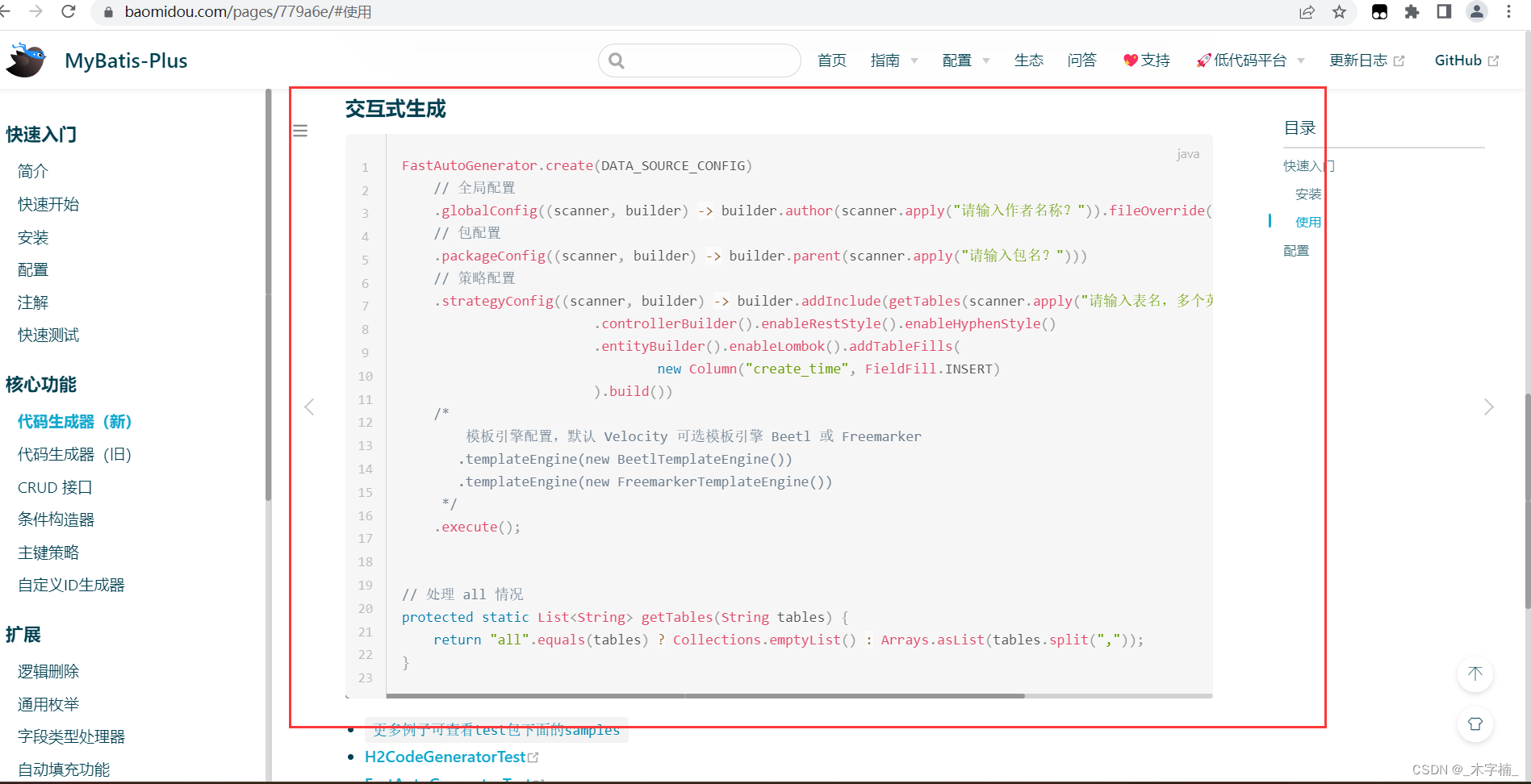The width and height of the screenshot is (1531, 784).
Task: Click the address bar URL
Action: point(248,12)
